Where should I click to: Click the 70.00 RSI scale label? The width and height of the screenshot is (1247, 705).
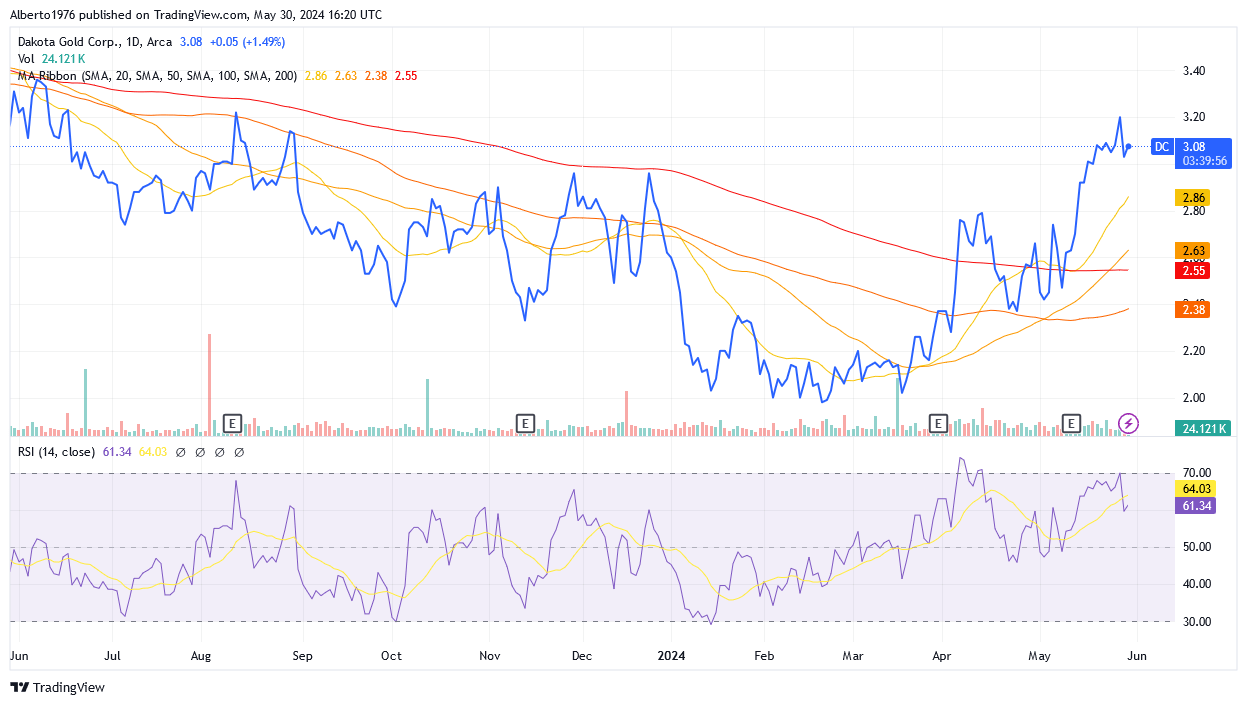click(x=1197, y=472)
